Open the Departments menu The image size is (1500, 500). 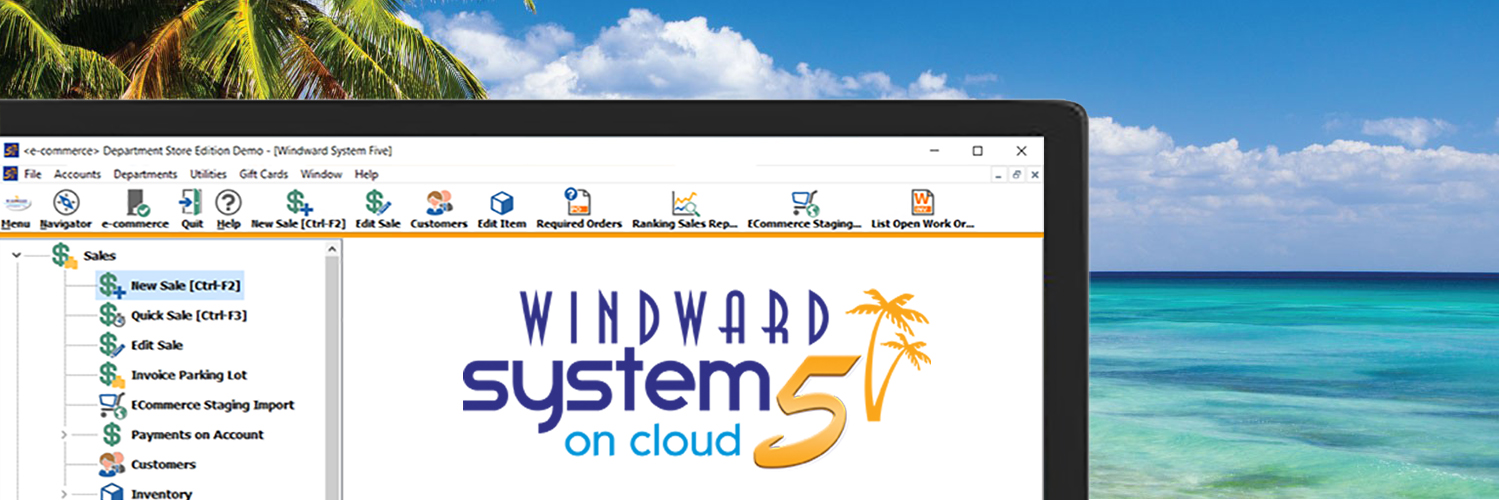pos(145,174)
